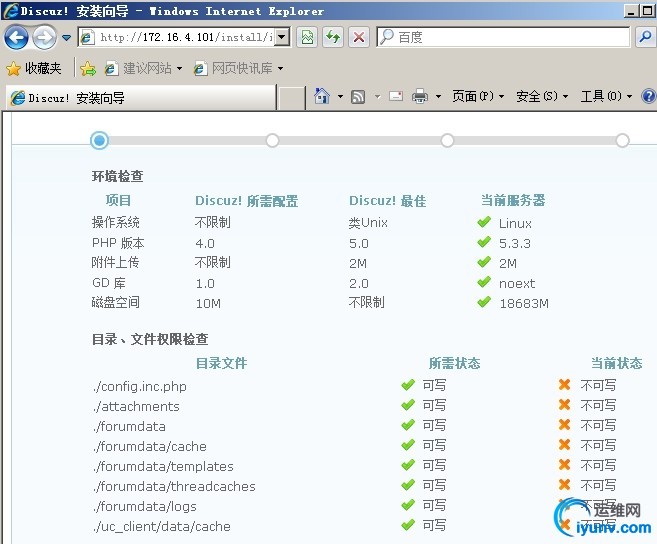
Task: Open the 安全(S) menu
Action: point(542,96)
